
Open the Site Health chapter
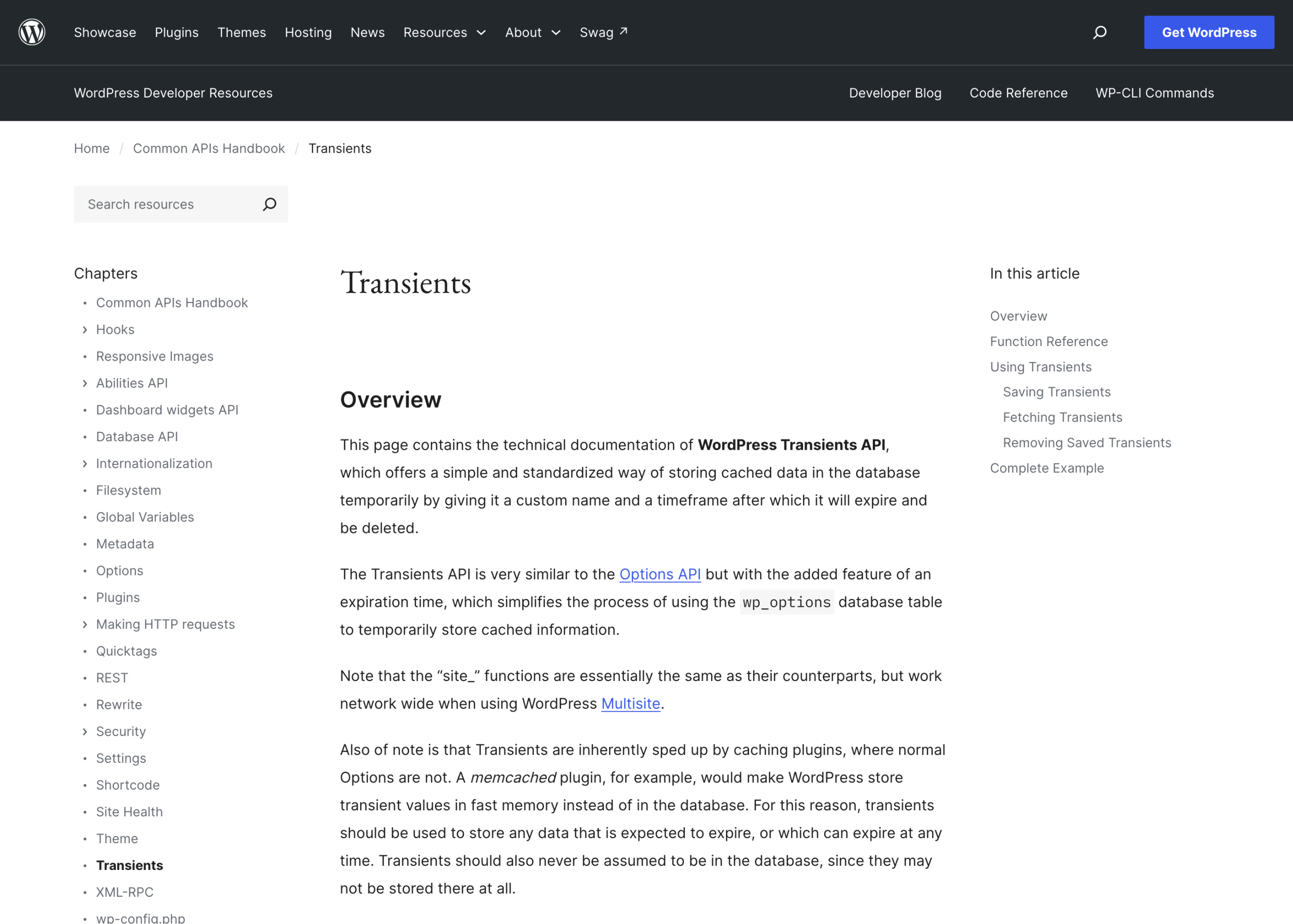[129, 812]
